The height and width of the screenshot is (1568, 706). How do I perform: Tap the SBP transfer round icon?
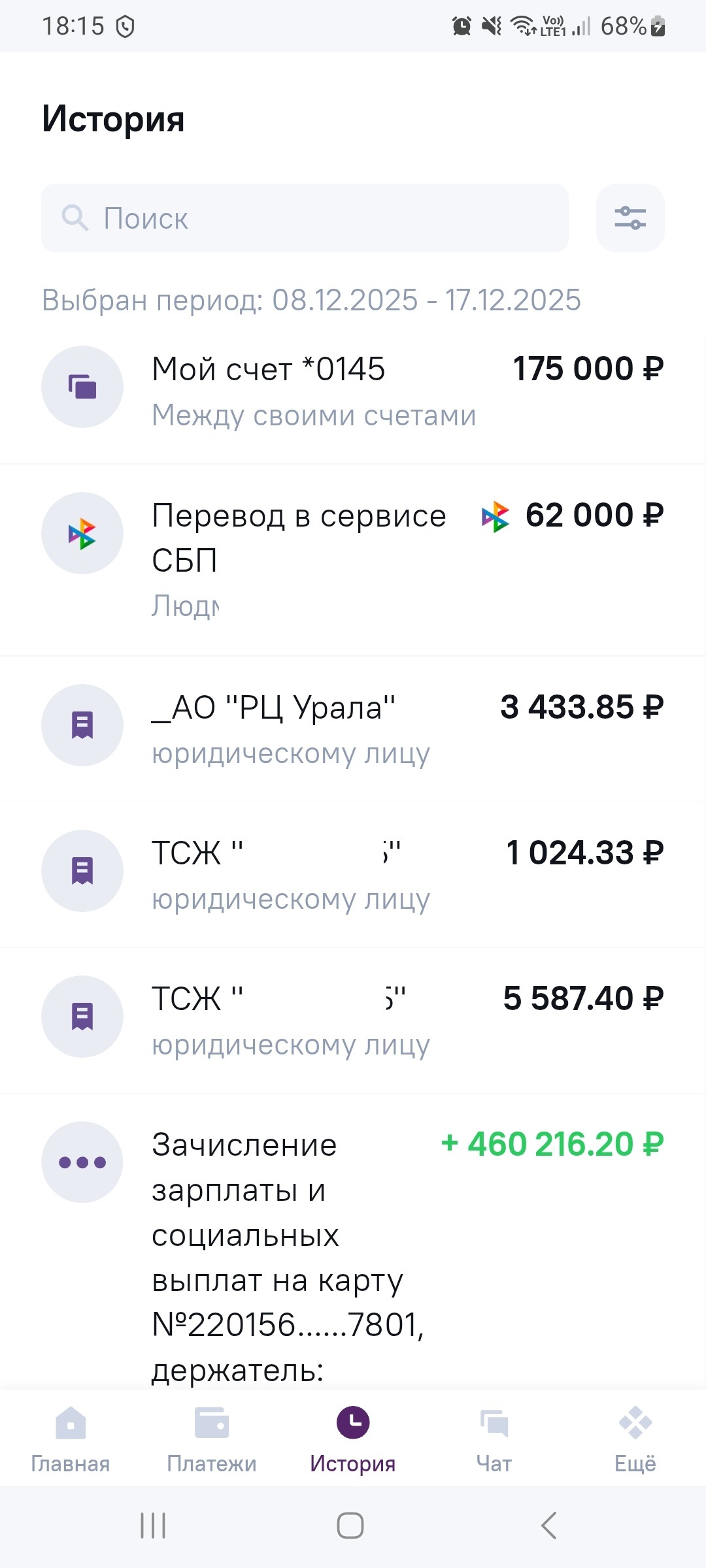82,533
